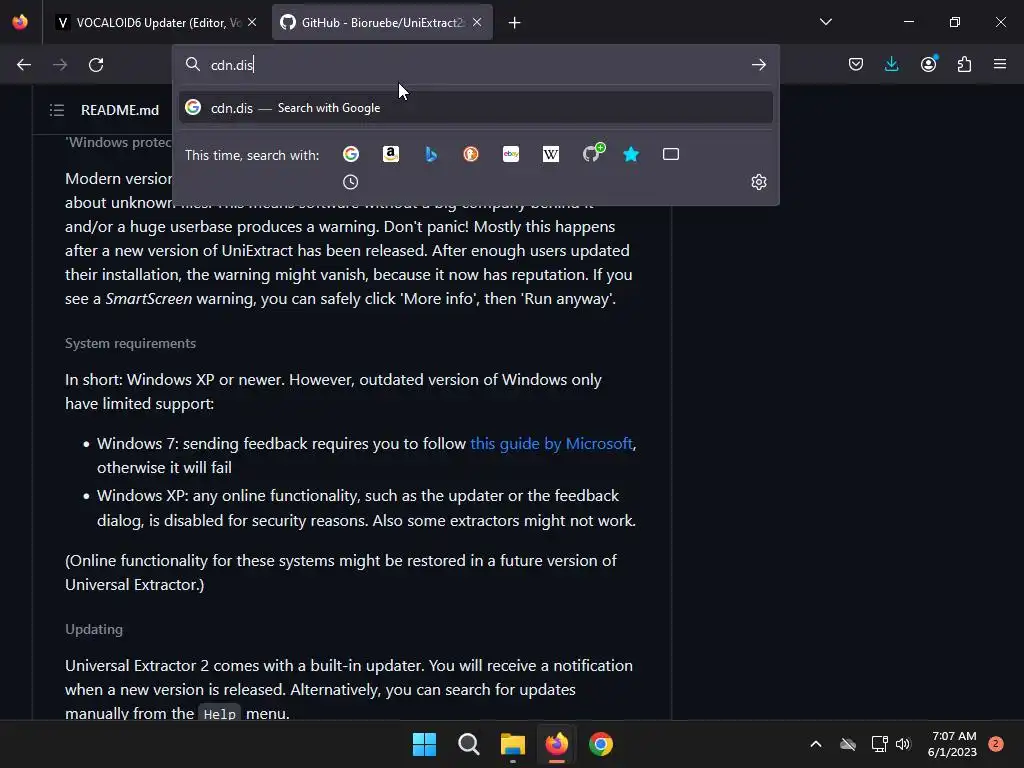Open README outline list icon
The width and height of the screenshot is (1024, 768).
[57, 110]
